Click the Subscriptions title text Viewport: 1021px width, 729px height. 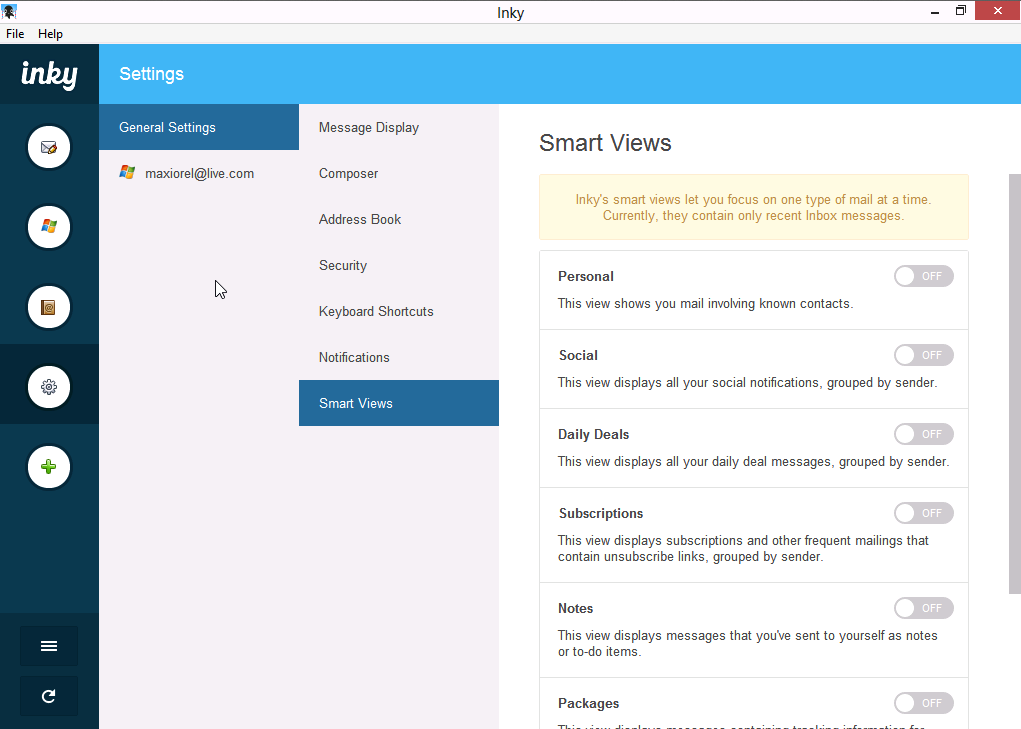pos(600,514)
